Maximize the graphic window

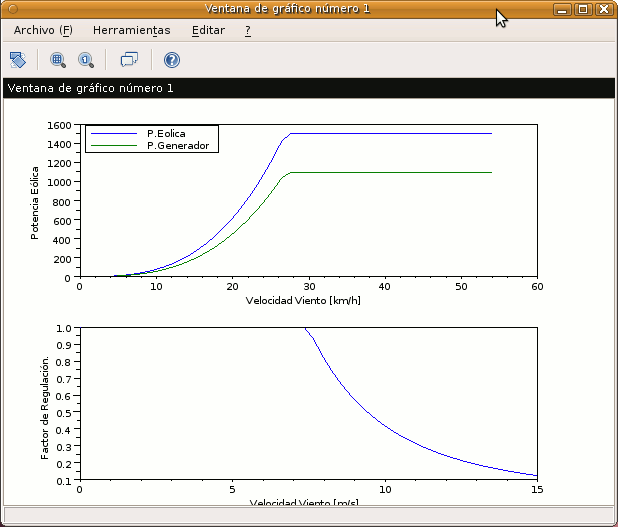click(x=583, y=9)
